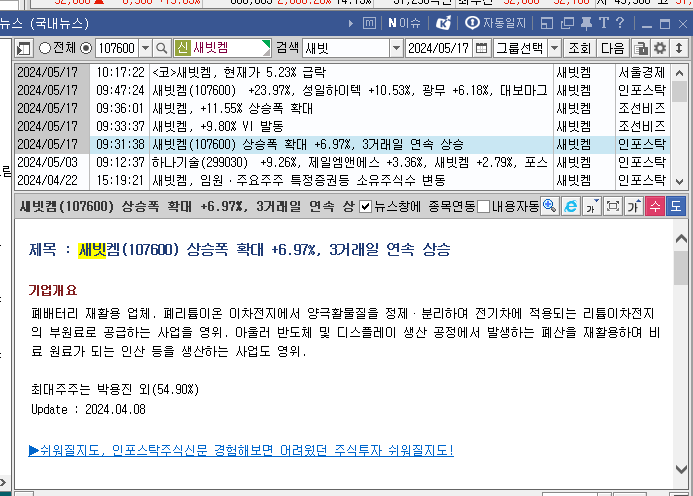Open the N이슈 issue panel
693x496 pixels.
(404, 23)
